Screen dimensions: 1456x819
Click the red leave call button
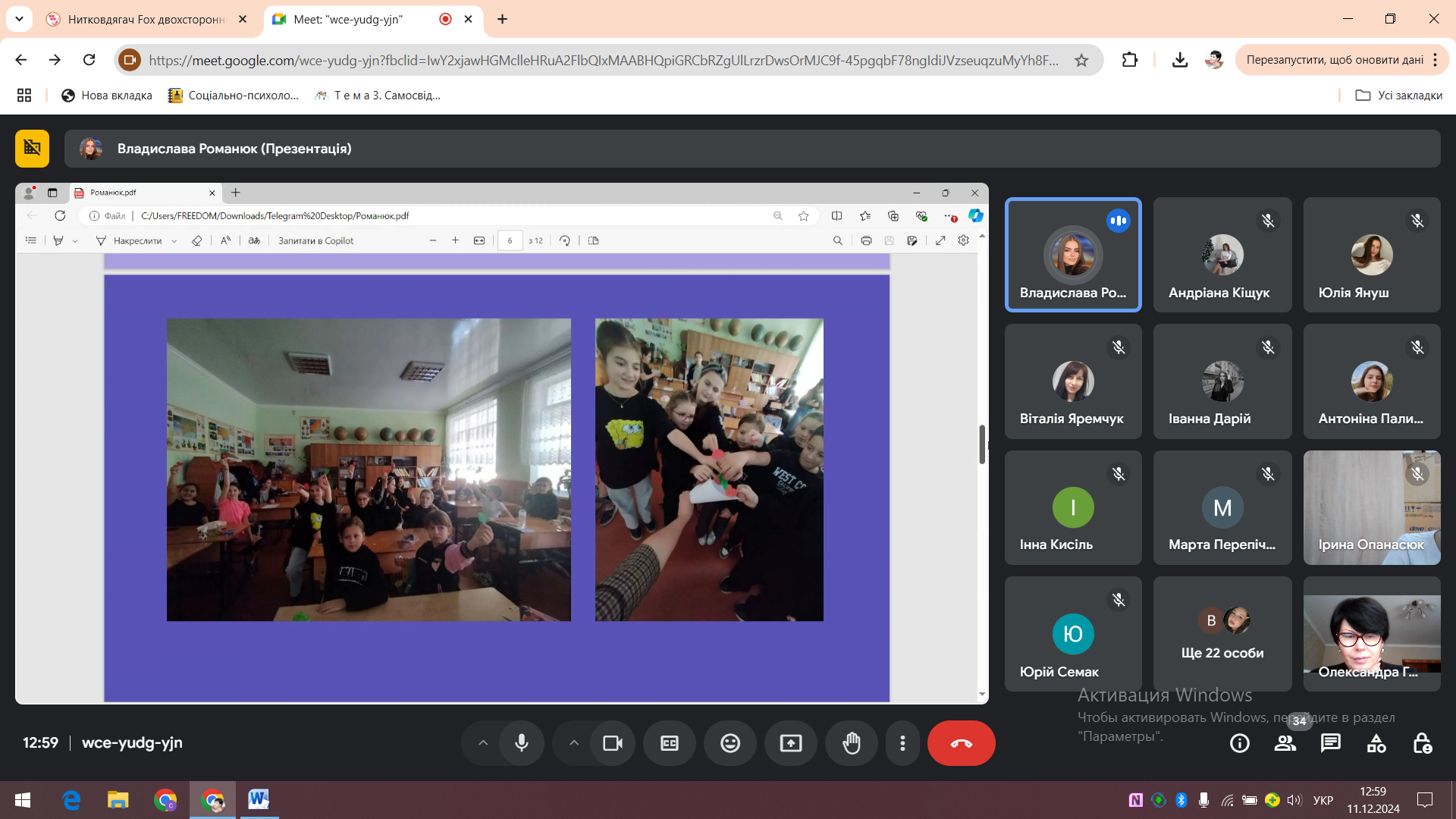(961, 743)
